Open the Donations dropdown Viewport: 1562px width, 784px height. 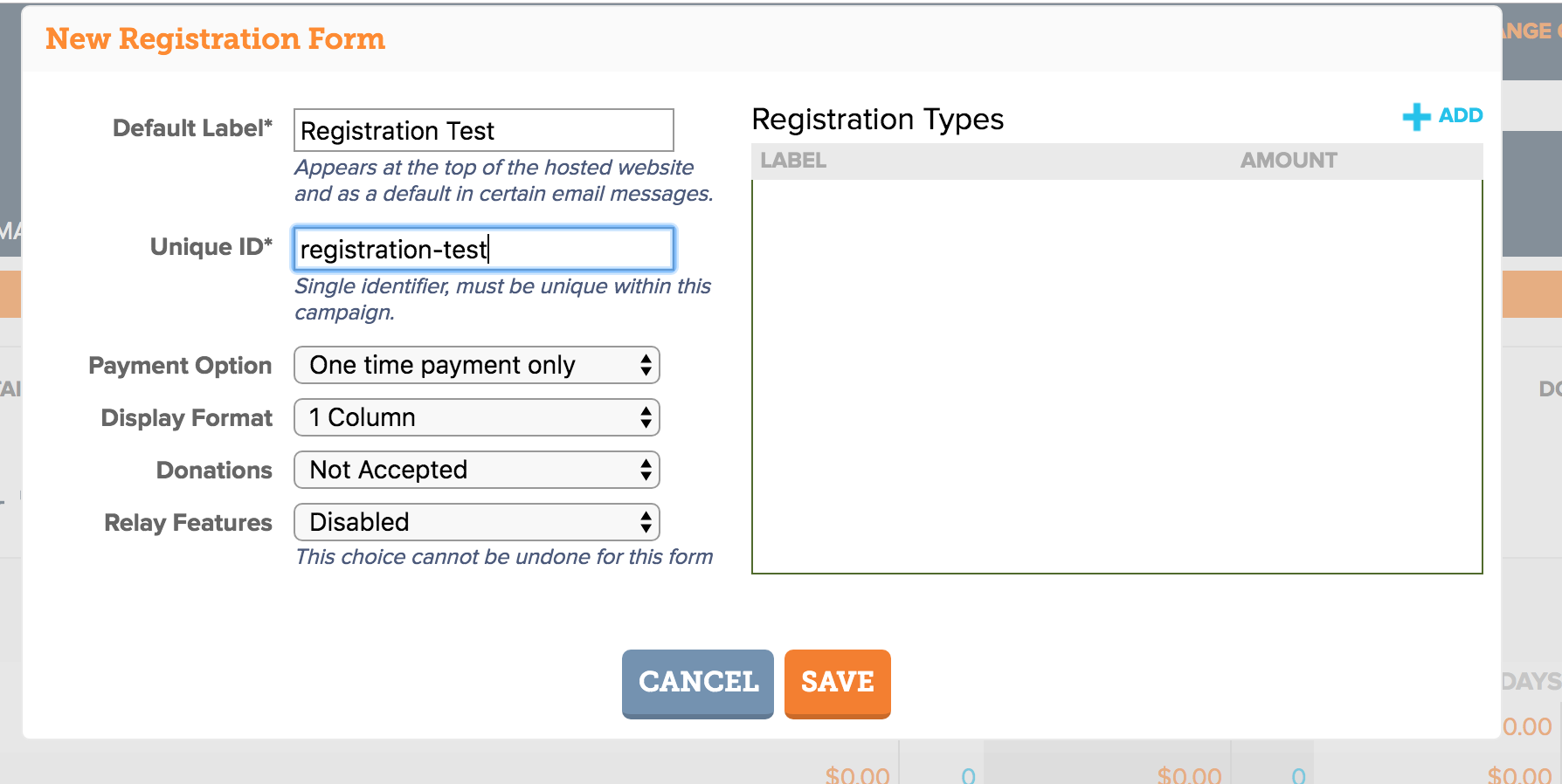click(x=477, y=470)
